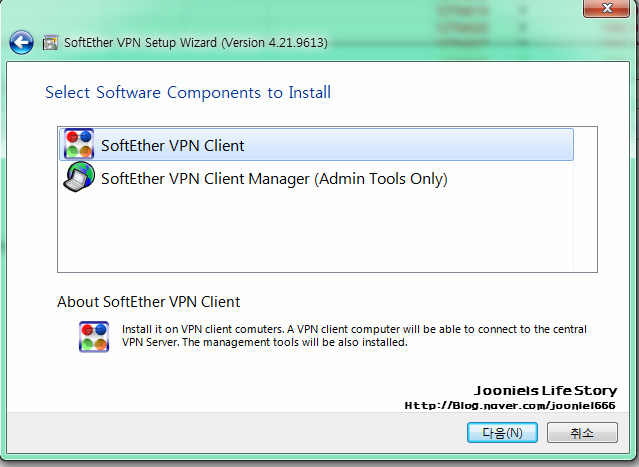The image size is (639, 467).
Task: Click the SoftEther VPN Setup Wizard title text
Action: click(x=196, y=43)
